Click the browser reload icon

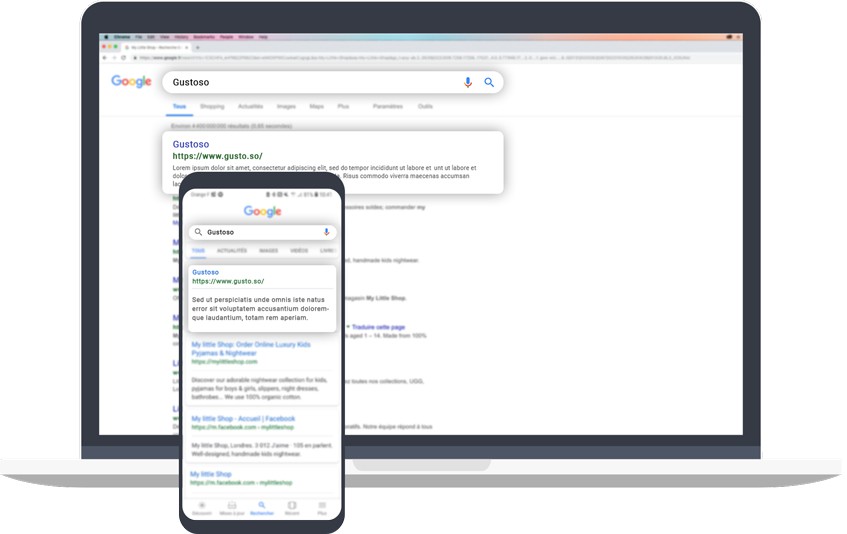tap(124, 58)
